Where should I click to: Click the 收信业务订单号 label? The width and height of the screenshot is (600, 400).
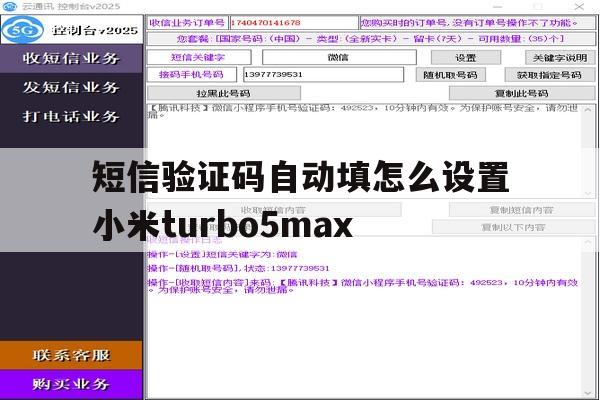pos(188,23)
